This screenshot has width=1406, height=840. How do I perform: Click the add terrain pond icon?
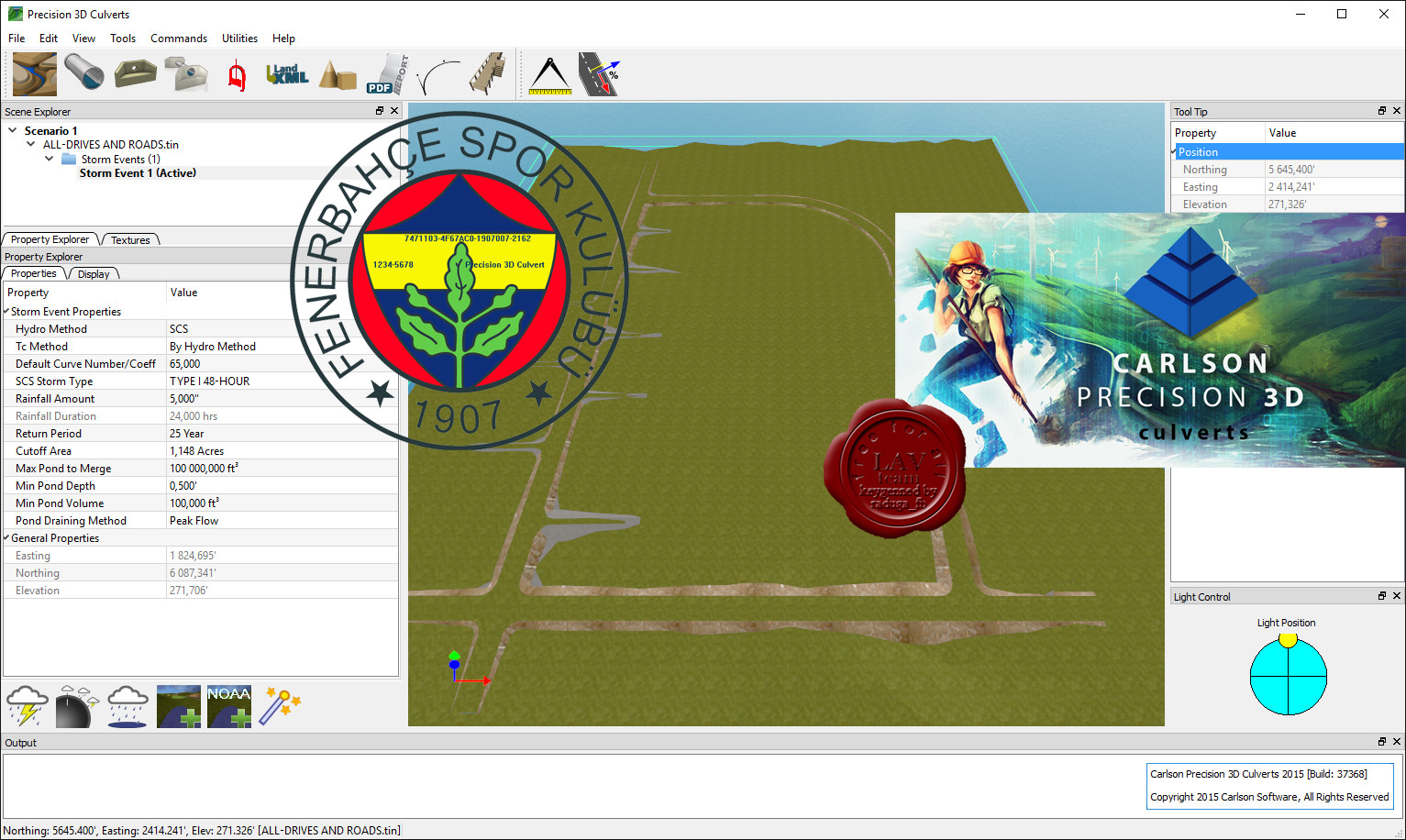(179, 706)
